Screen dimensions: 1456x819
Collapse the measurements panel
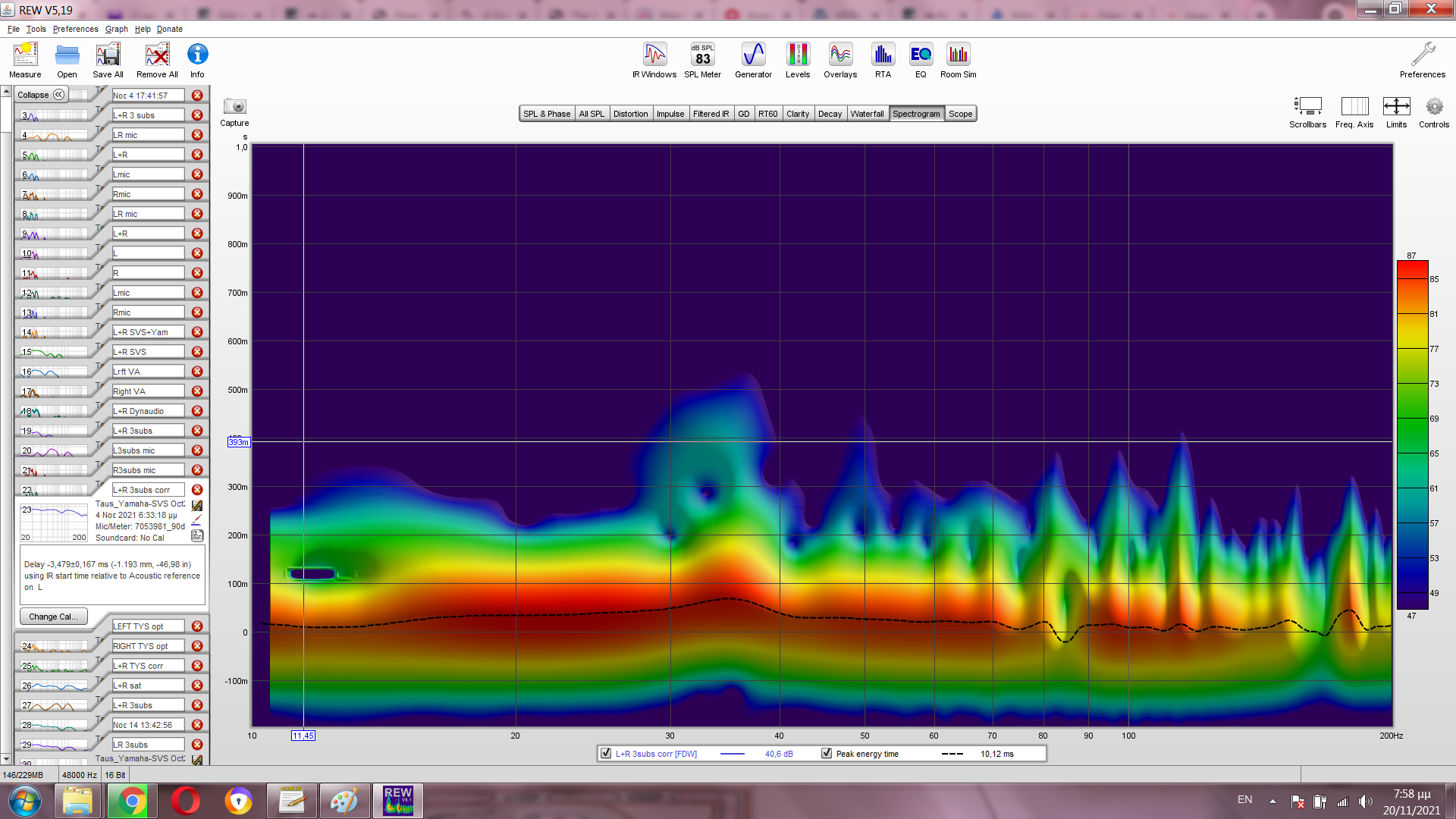coord(41,95)
